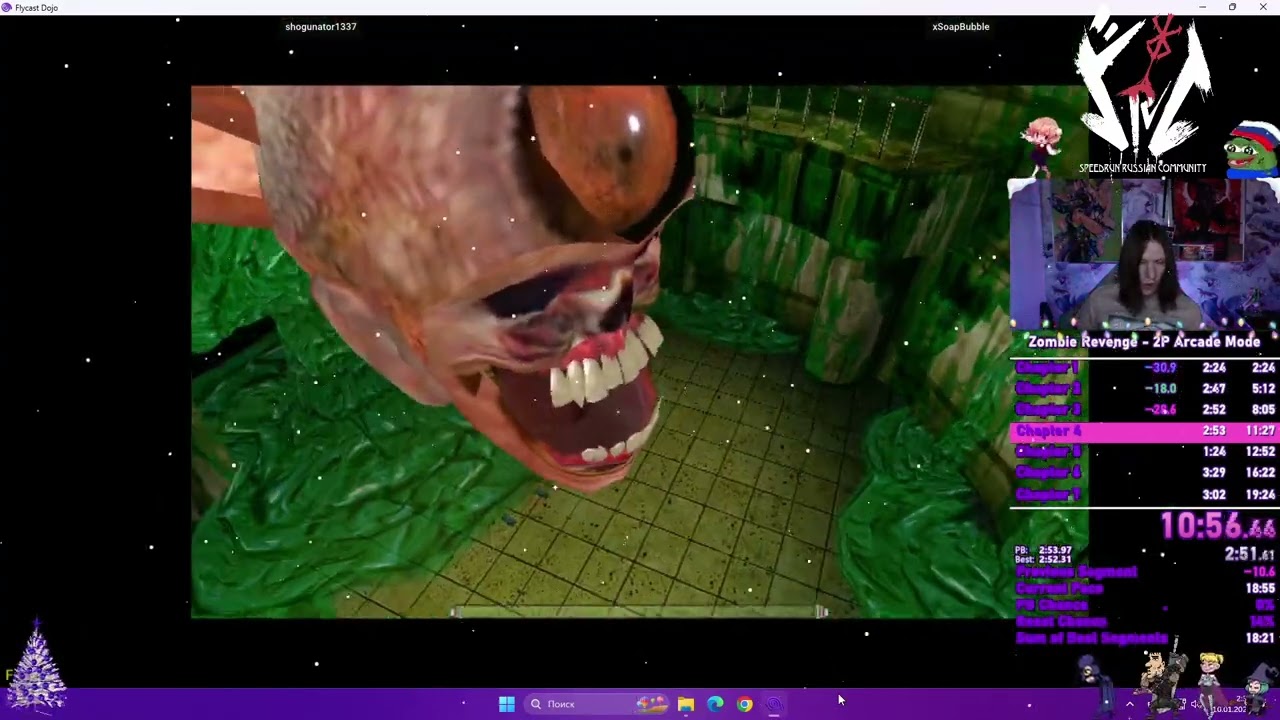Switch to Flycast Dojo taskbar icon
This screenshot has width=1280, height=720.
(774, 704)
